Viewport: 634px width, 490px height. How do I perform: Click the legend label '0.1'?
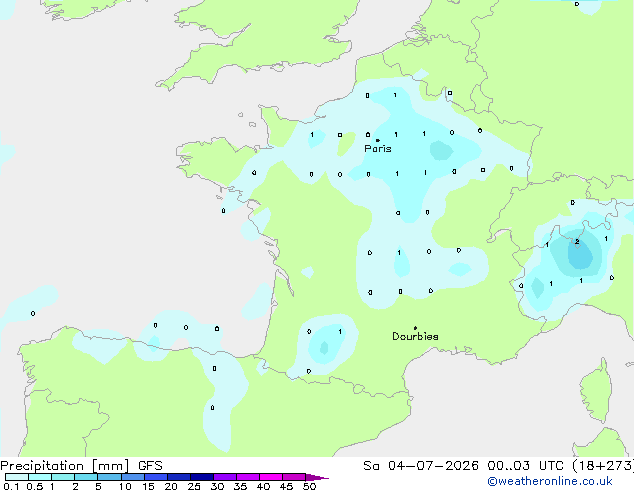point(11,486)
